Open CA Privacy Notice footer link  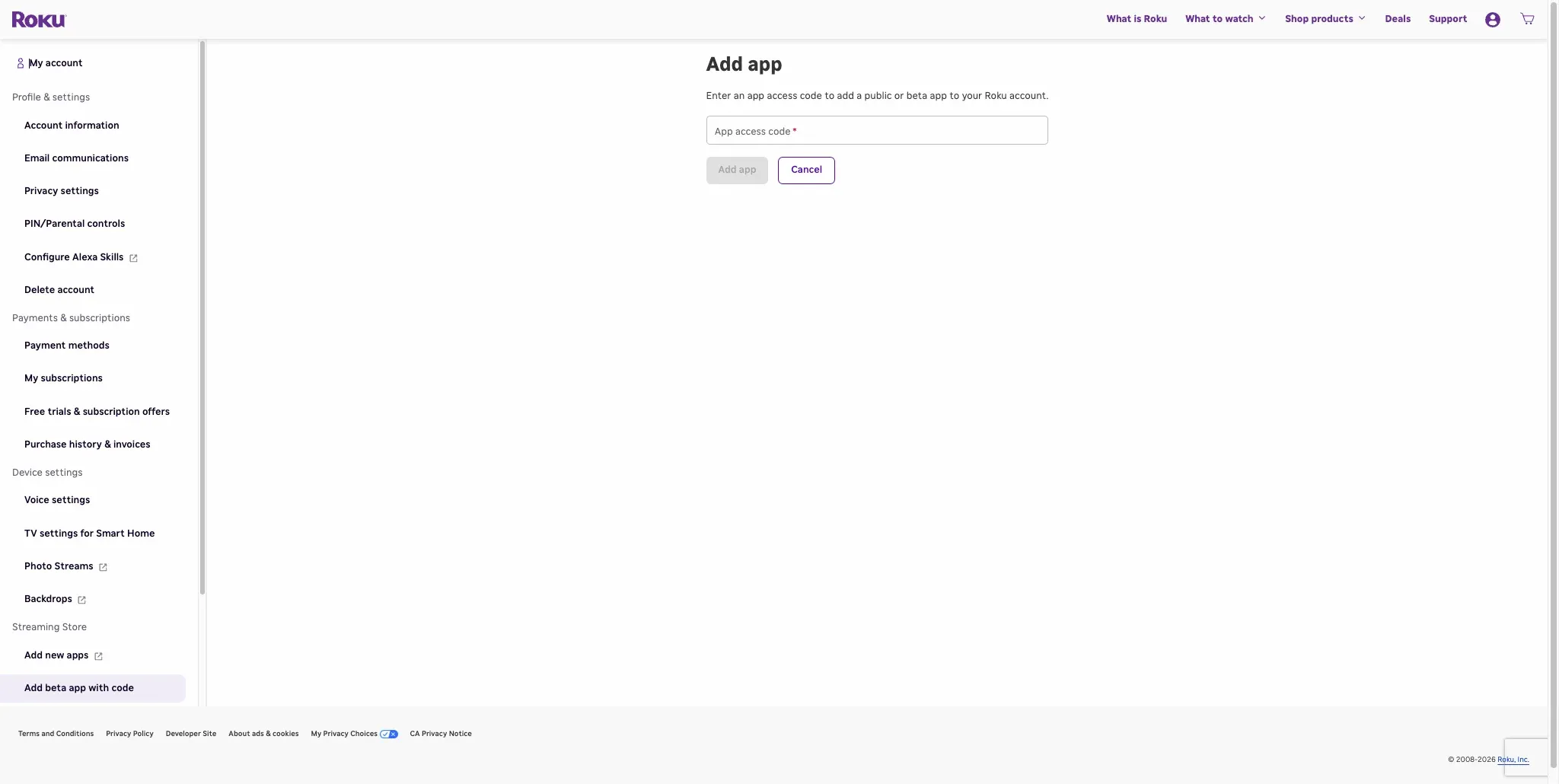click(x=441, y=734)
